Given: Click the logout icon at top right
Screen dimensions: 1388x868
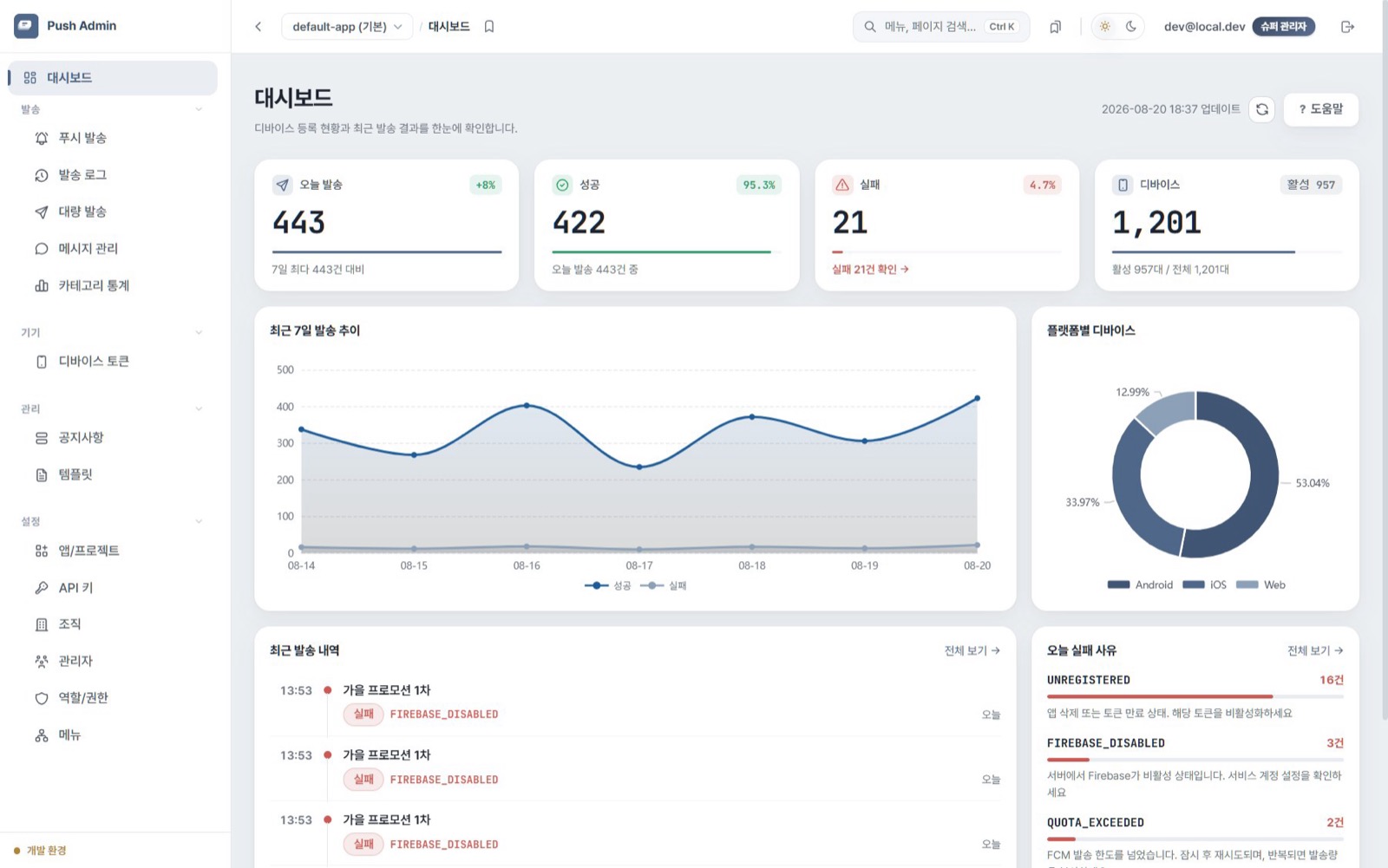Looking at the screenshot, I should coord(1347,27).
